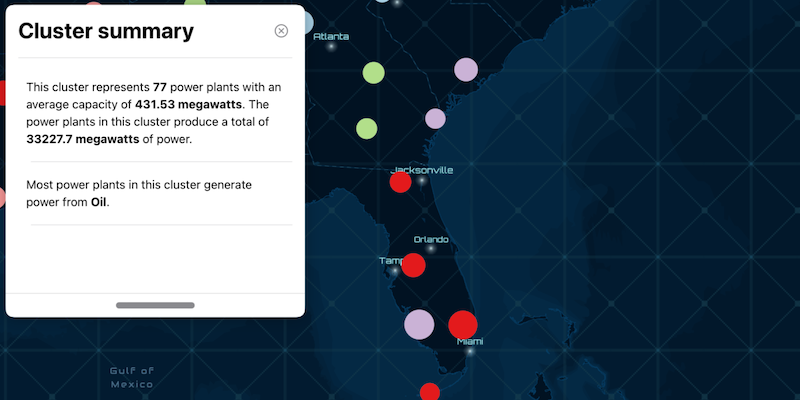This screenshot has width=800, height=400.
Task: Select the purple cluster northeast of Jacksonville
Action: click(x=435, y=119)
